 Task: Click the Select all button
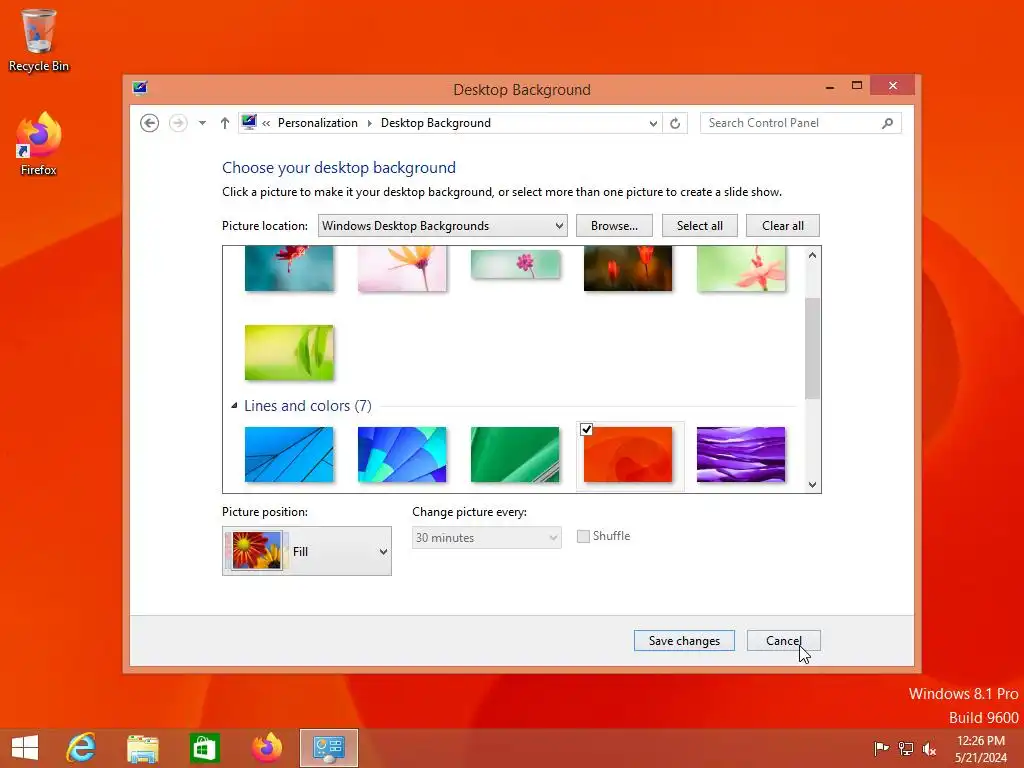click(699, 225)
